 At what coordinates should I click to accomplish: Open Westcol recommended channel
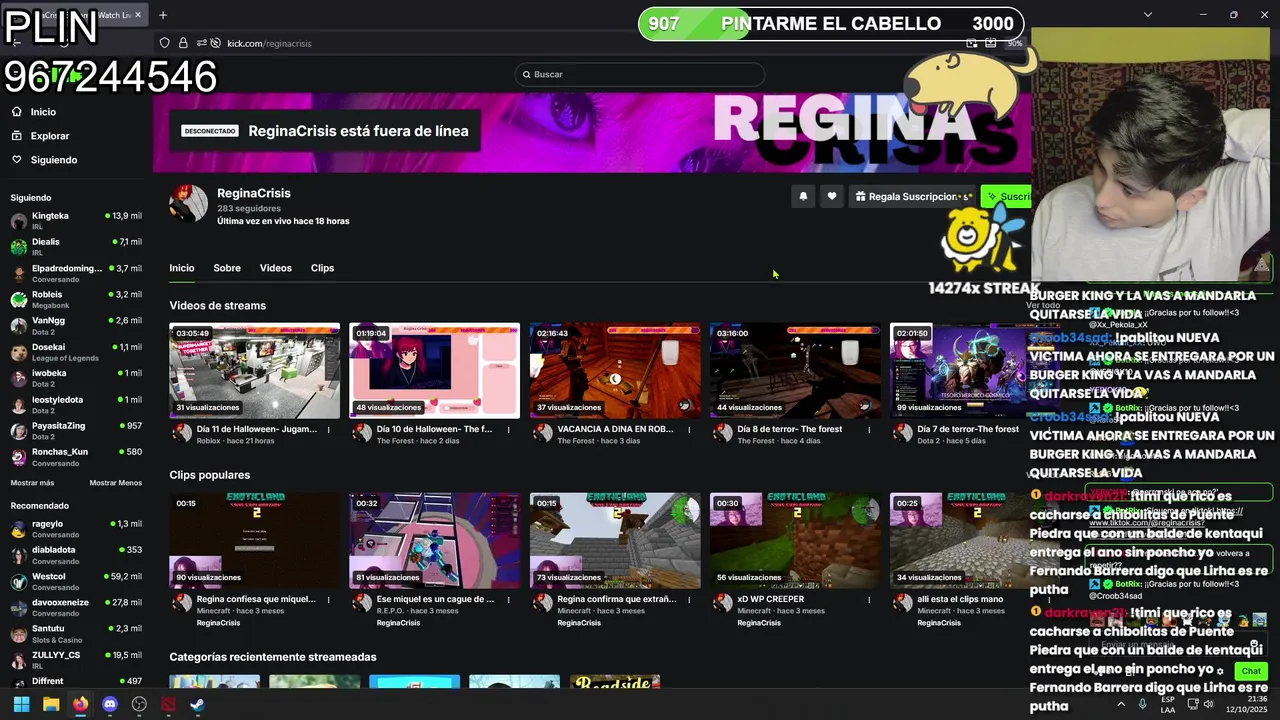pos(76,581)
